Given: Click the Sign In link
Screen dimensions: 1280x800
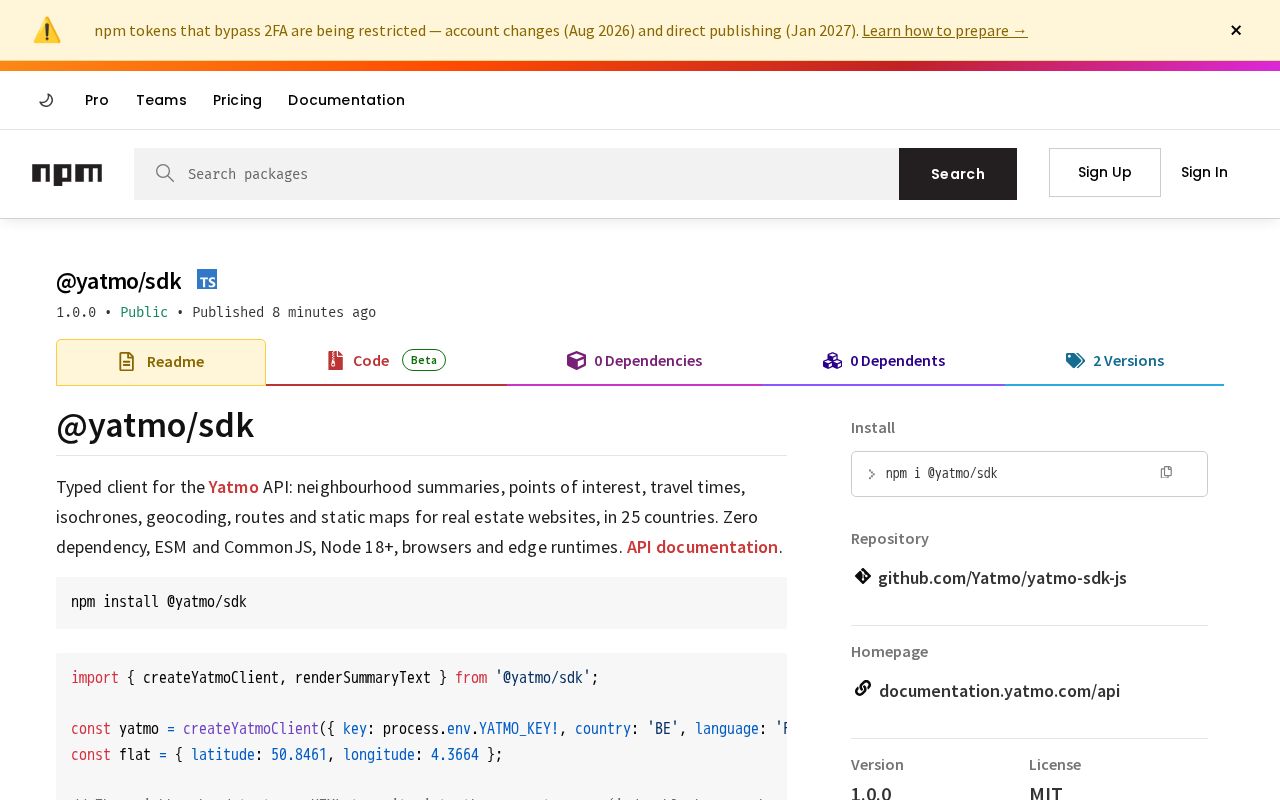Looking at the screenshot, I should pyautogui.click(x=1204, y=172).
